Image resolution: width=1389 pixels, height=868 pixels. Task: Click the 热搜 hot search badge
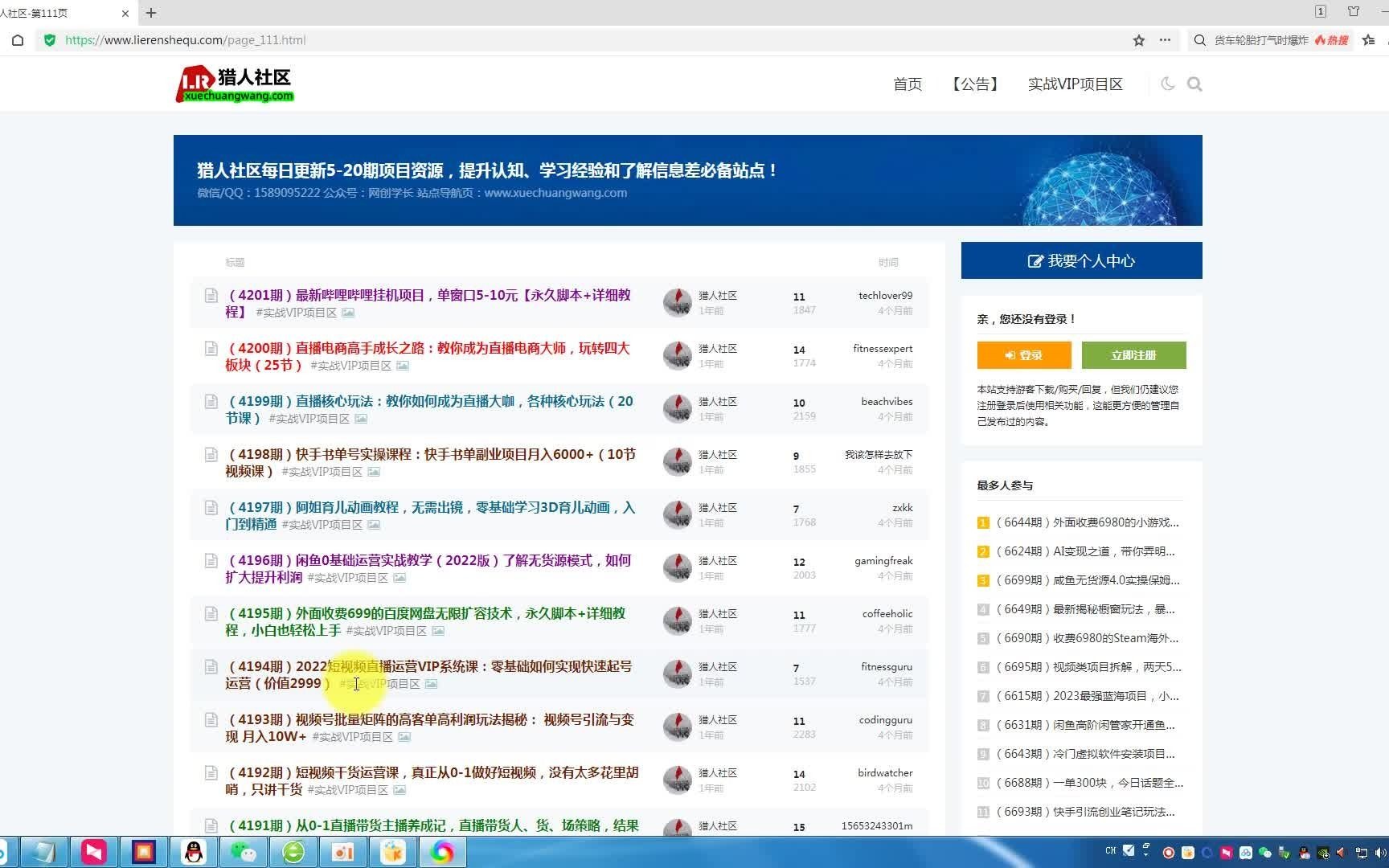coord(1332,40)
